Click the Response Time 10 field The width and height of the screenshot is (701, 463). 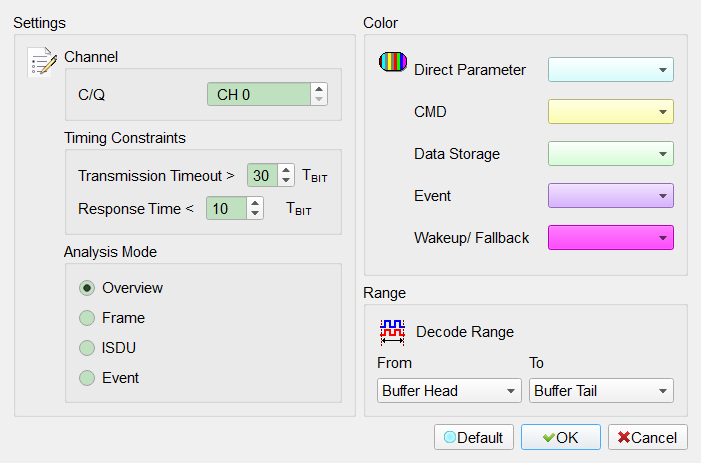[226, 208]
